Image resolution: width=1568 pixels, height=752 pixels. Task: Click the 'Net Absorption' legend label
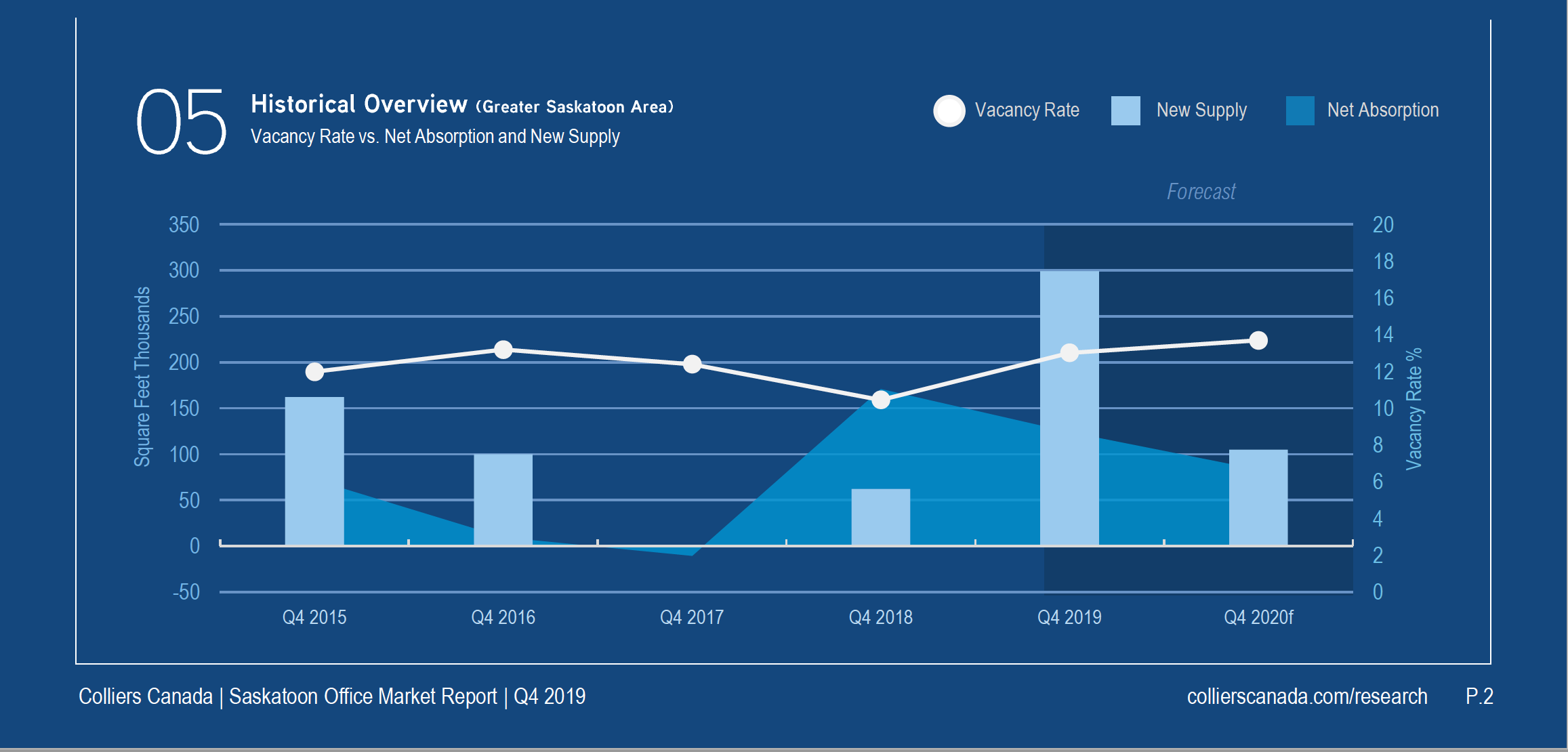click(x=1383, y=110)
